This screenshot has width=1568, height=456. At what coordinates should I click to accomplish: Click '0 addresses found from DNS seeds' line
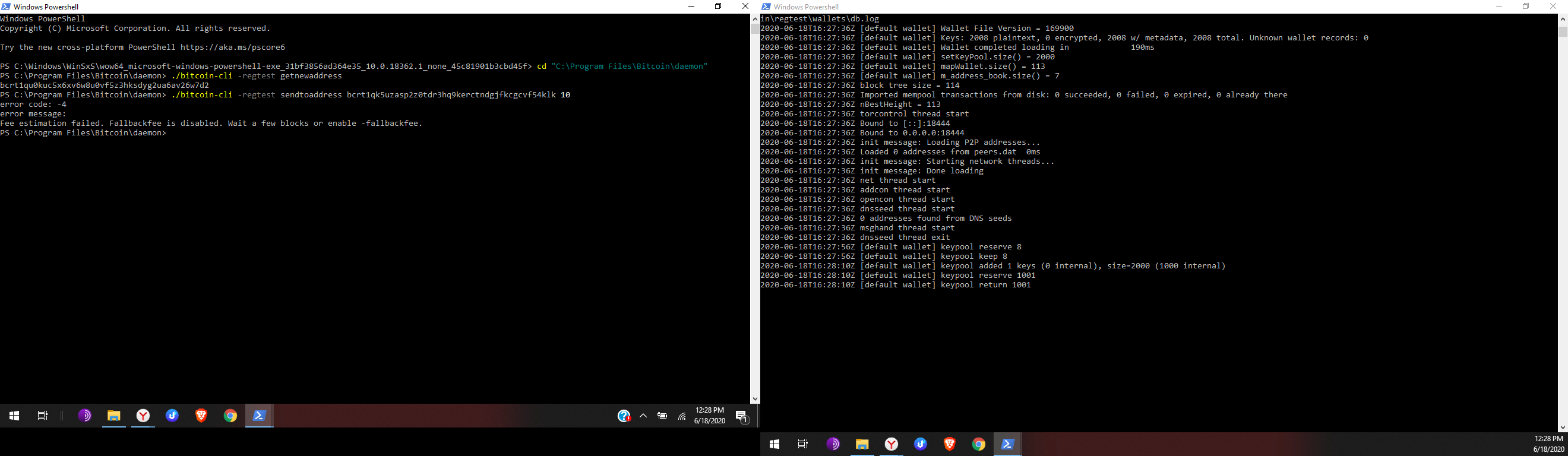click(886, 218)
